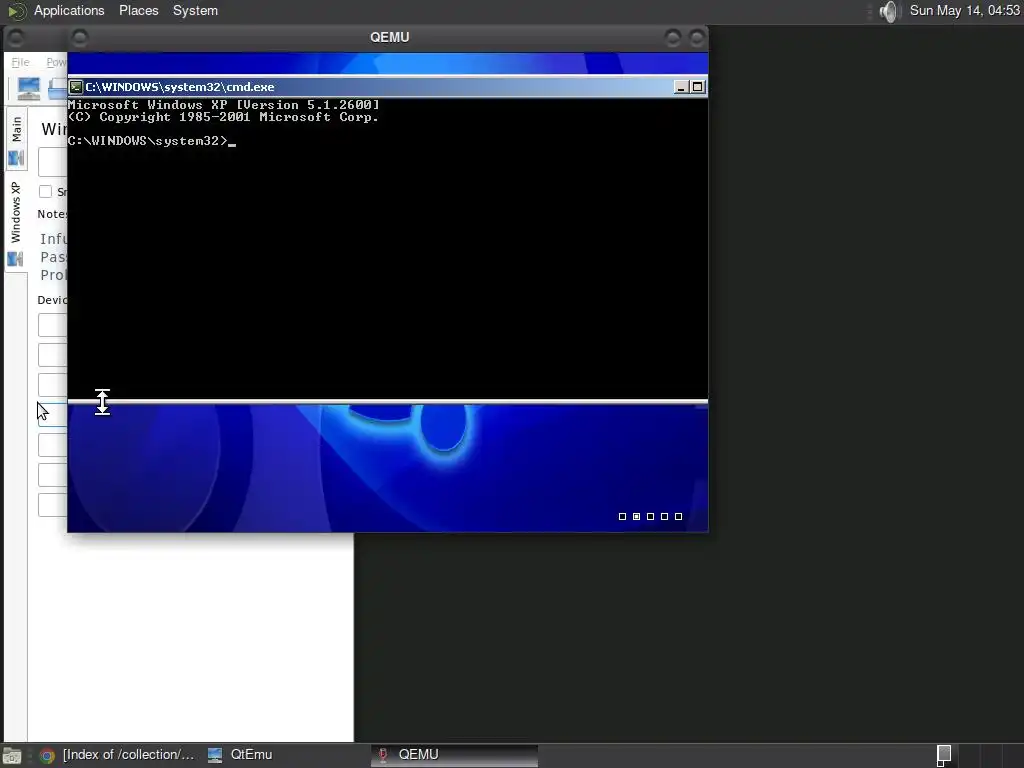Click the rightmost round button on QEMU title bar
Viewport: 1024px width, 768px height.
[x=697, y=38]
